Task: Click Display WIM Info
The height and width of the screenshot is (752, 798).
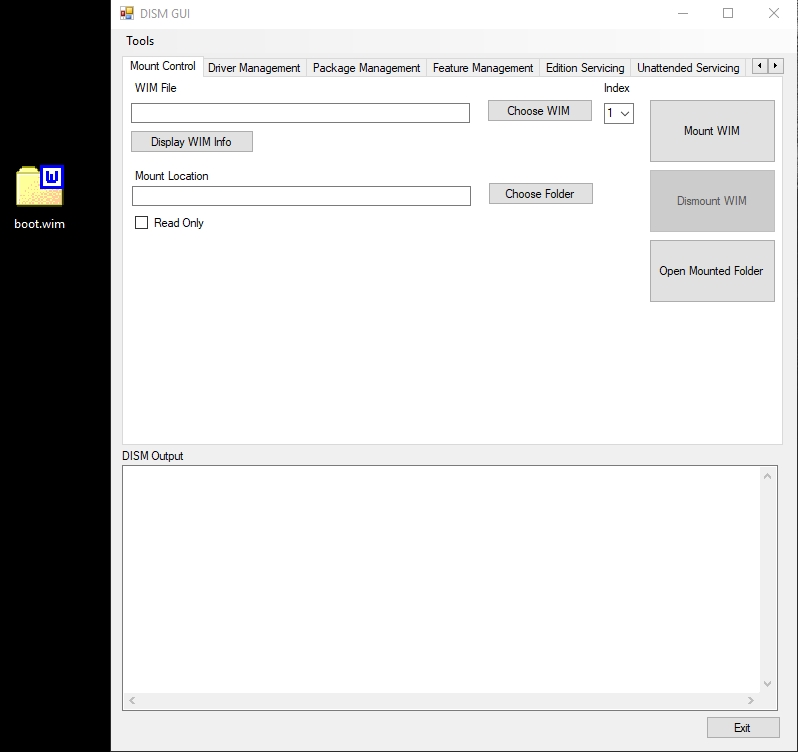Action: coord(192,142)
